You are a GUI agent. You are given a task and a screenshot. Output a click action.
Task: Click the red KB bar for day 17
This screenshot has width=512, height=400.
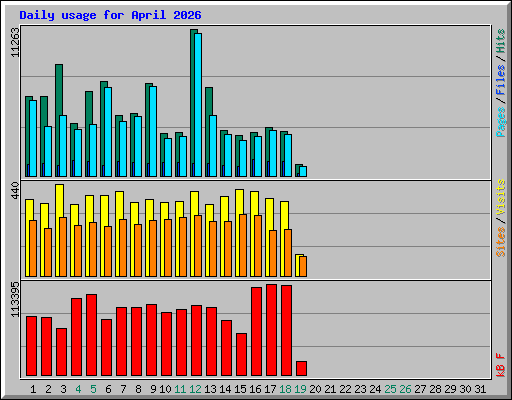271,330
